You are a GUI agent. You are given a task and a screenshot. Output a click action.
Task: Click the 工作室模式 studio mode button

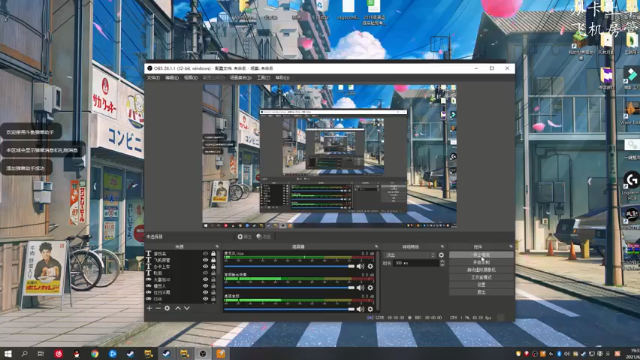click(481, 277)
